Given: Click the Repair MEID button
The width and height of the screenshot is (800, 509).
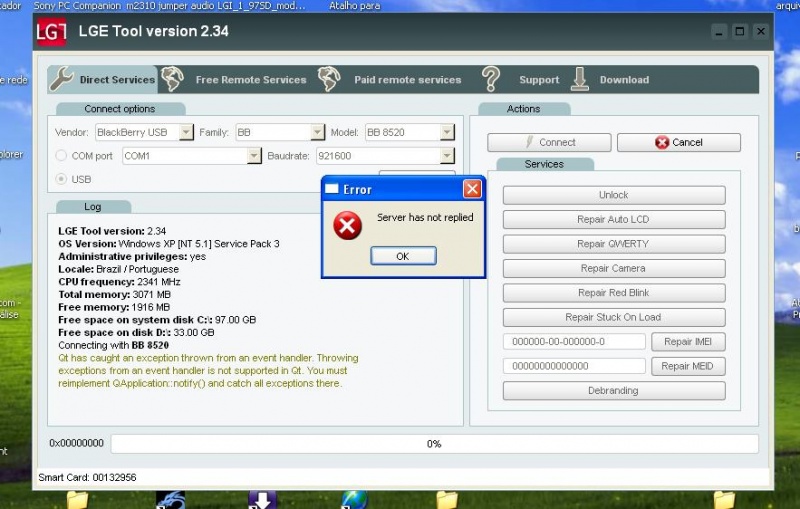Looking at the screenshot, I should [688, 366].
